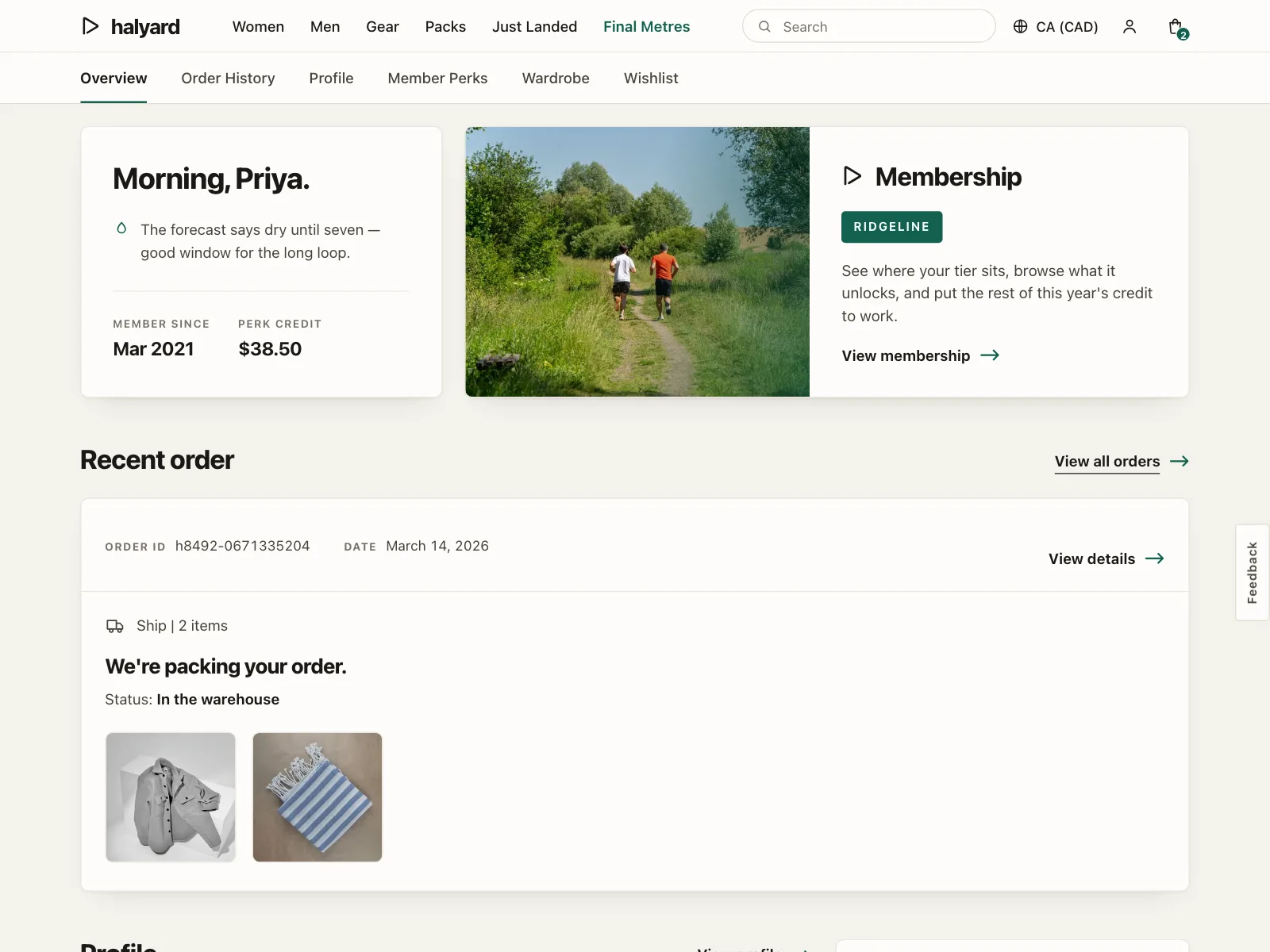1270x952 pixels.
Task: Click the arrow next to View membership
Action: coord(990,355)
